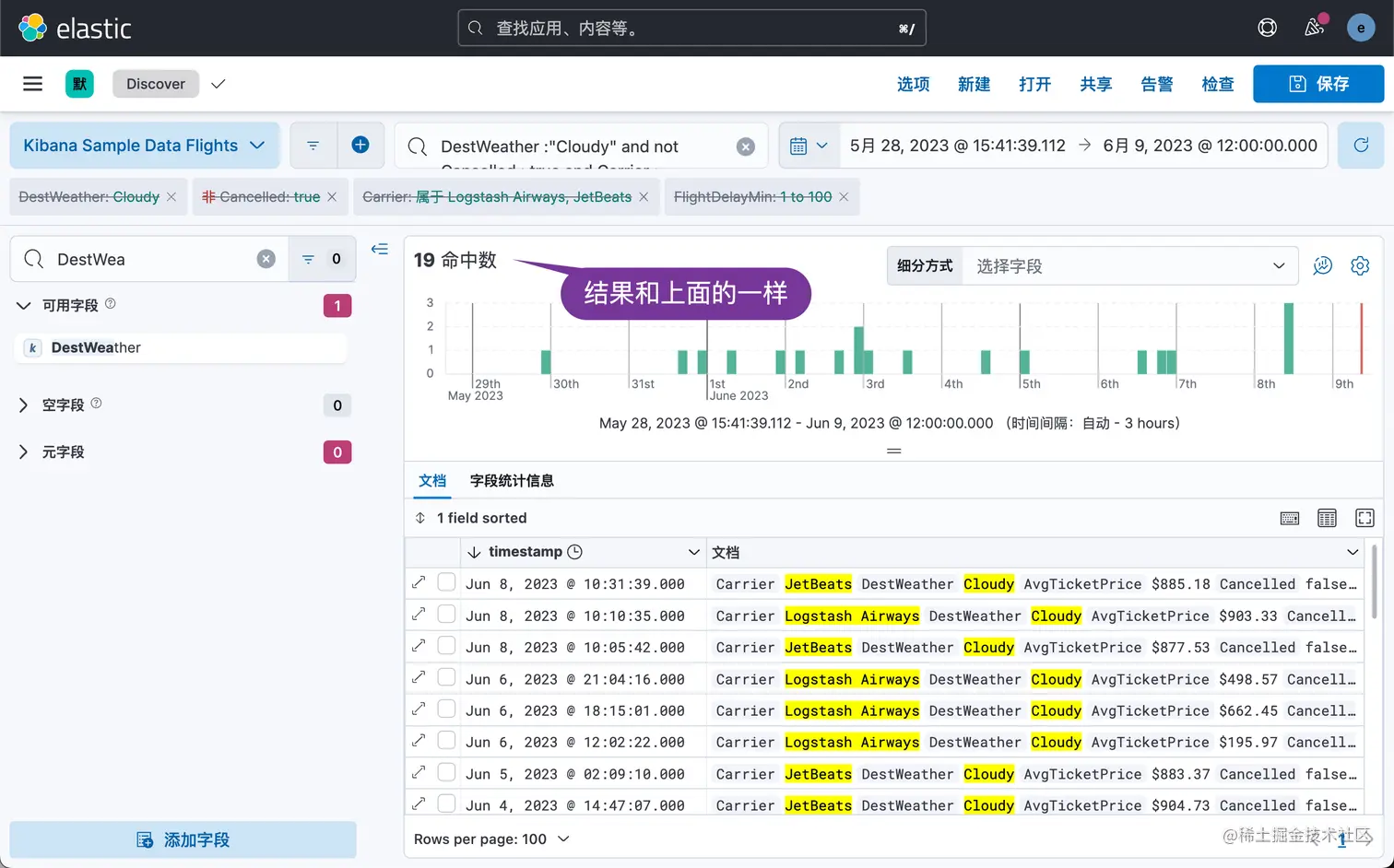The width and height of the screenshot is (1394, 868).
Task: Collapse the field sidebar
Action: click(380, 250)
